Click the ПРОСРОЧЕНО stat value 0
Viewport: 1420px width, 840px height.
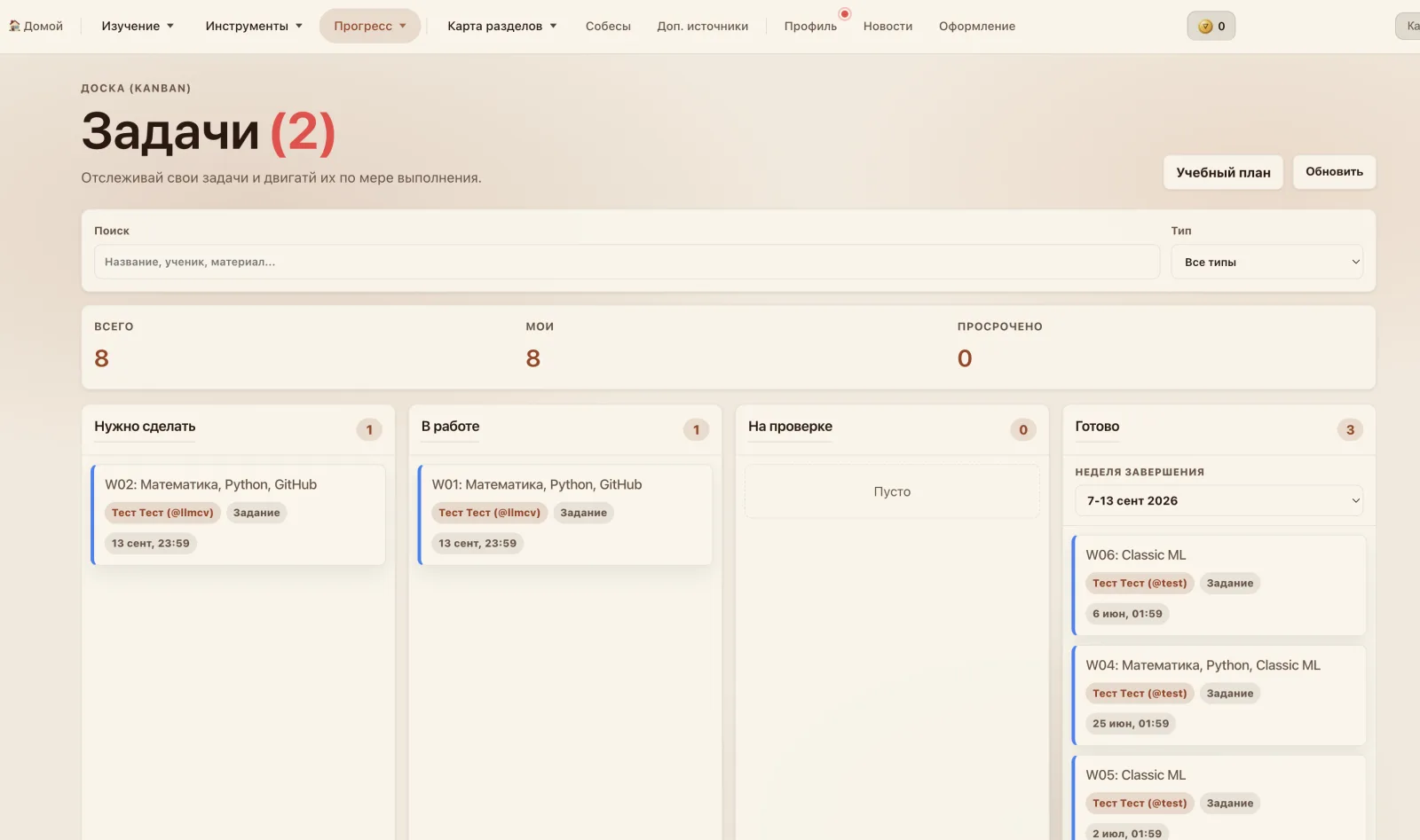tap(965, 358)
